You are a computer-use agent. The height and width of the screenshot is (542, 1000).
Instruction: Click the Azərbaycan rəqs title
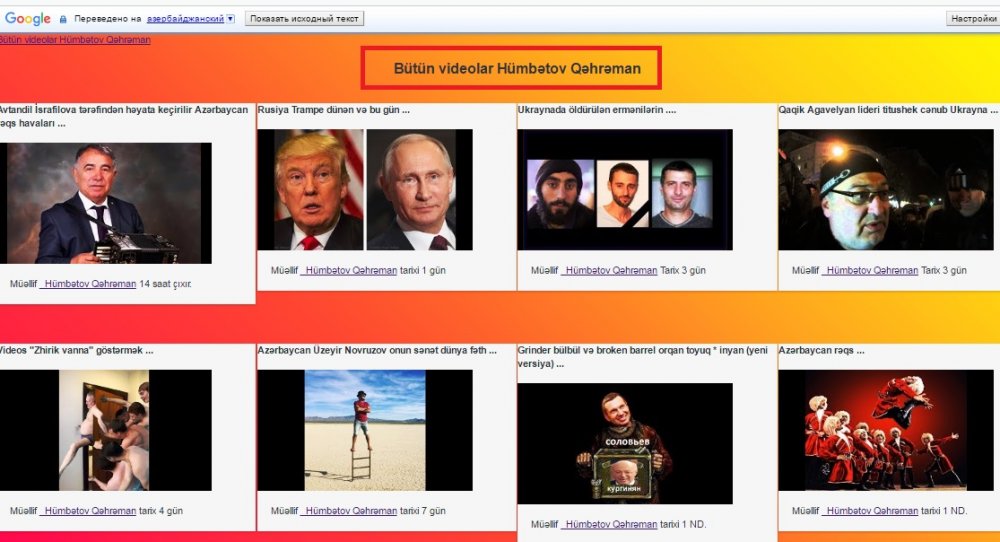[821, 350]
